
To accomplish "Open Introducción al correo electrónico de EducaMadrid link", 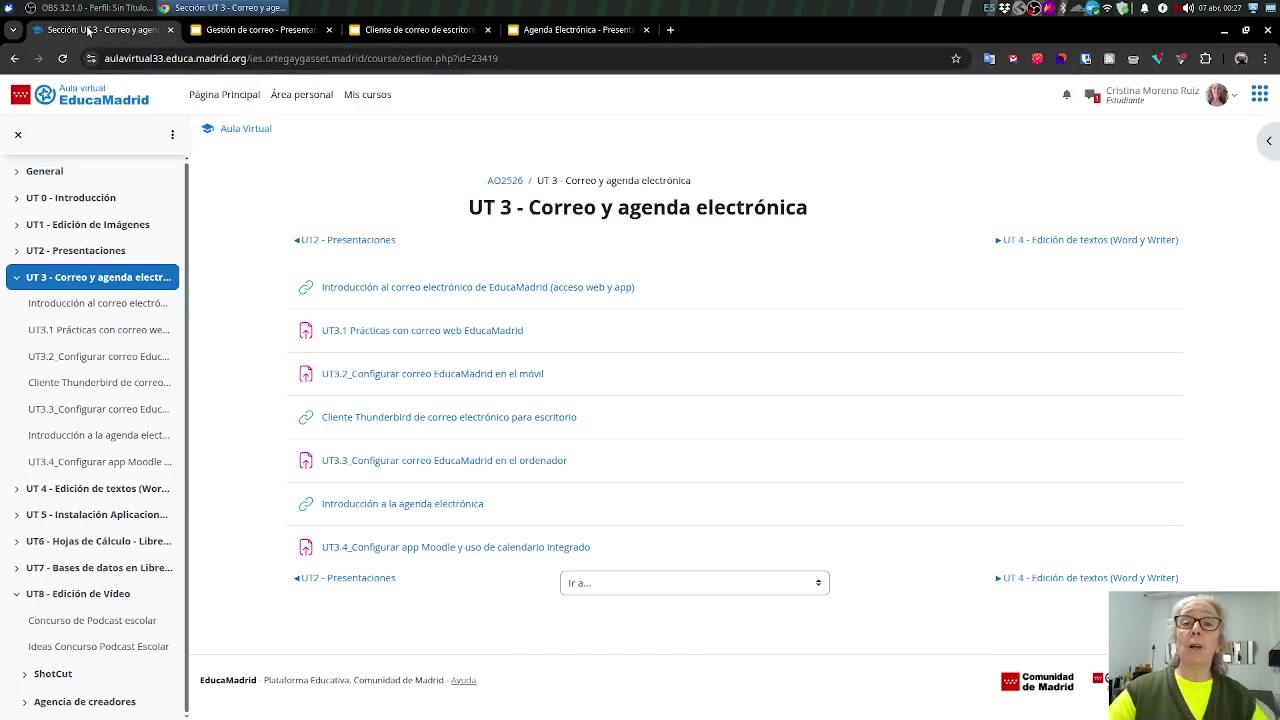I will point(478,288).
